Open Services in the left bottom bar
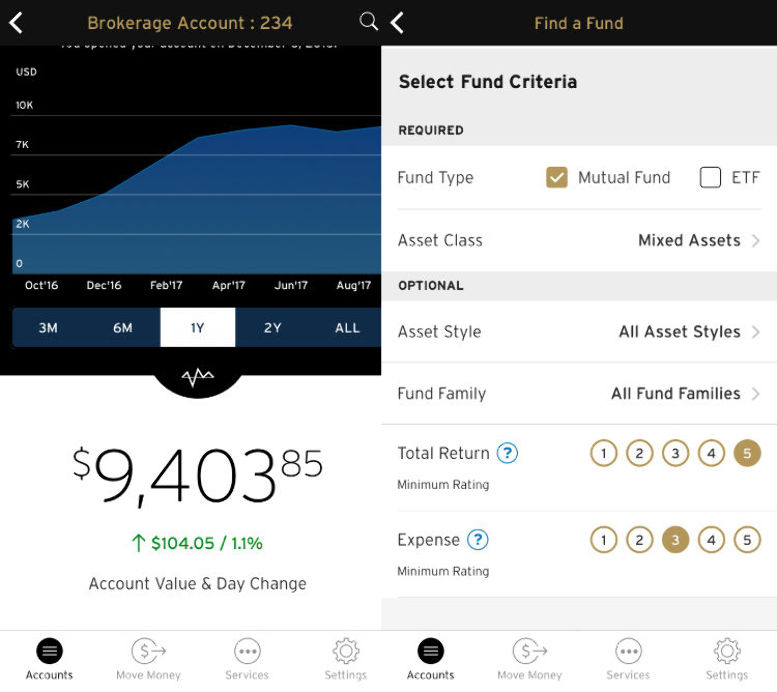The height and width of the screenshot is (692, 777). (247, 659)
